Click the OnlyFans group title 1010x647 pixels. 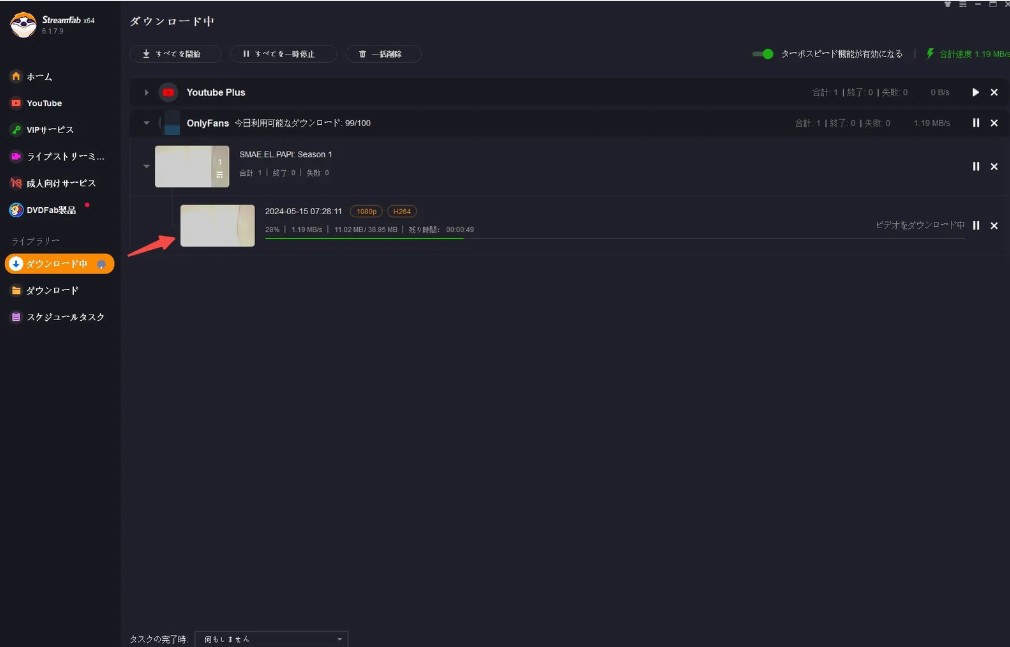point(207,123)
